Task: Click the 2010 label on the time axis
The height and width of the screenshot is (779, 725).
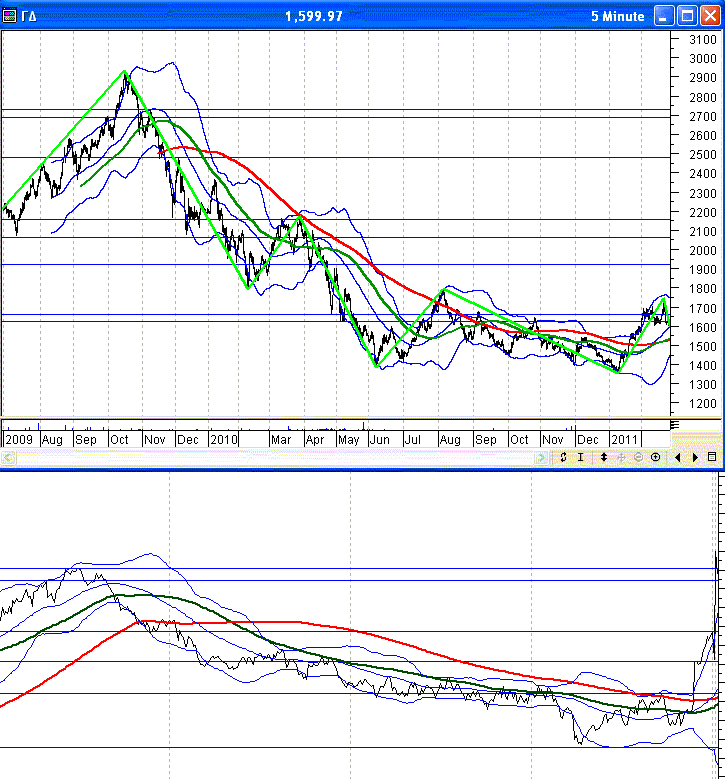Action: [x=223, y=439]
